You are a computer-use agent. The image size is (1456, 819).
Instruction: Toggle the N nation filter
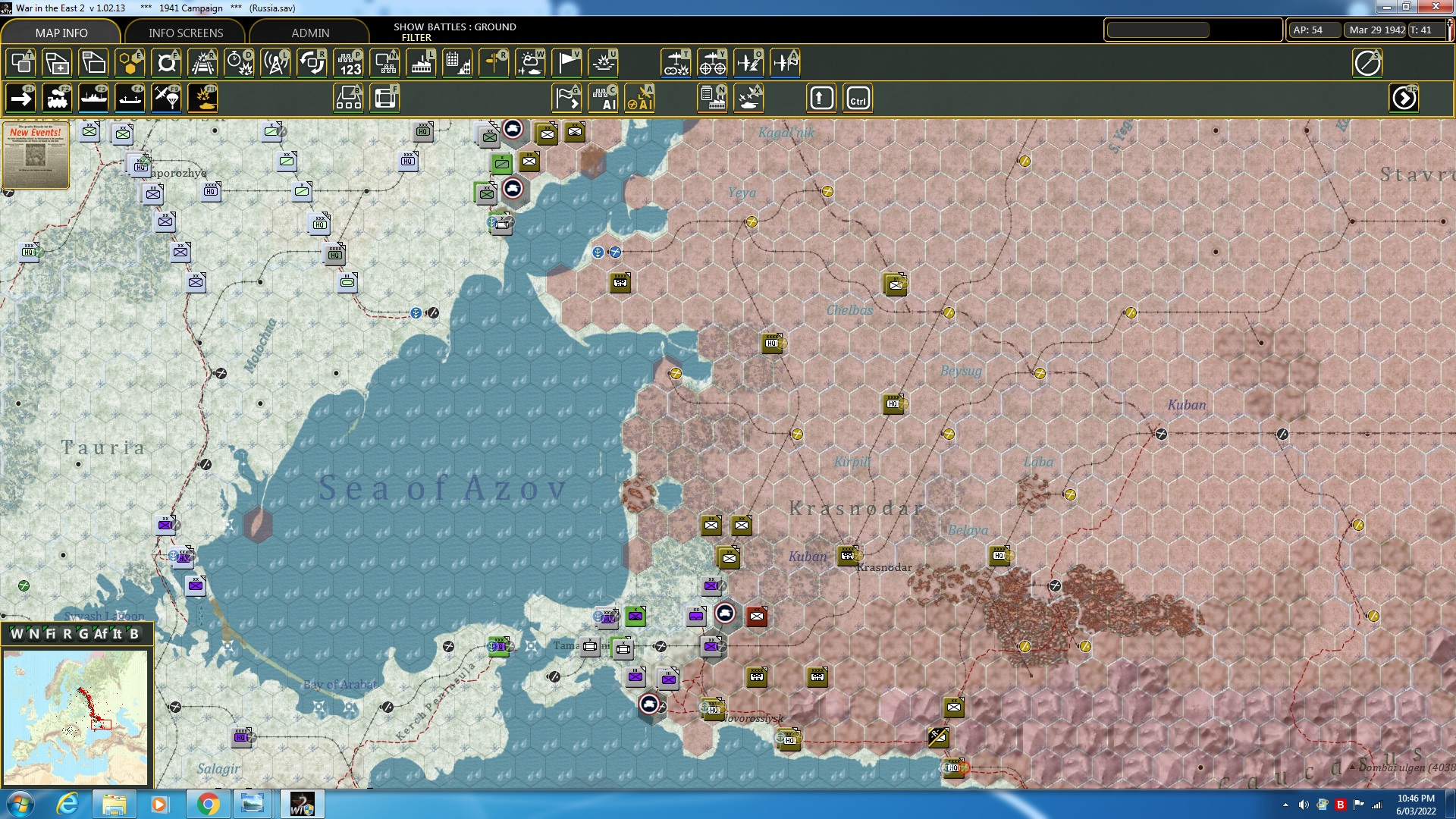(34, 634)
